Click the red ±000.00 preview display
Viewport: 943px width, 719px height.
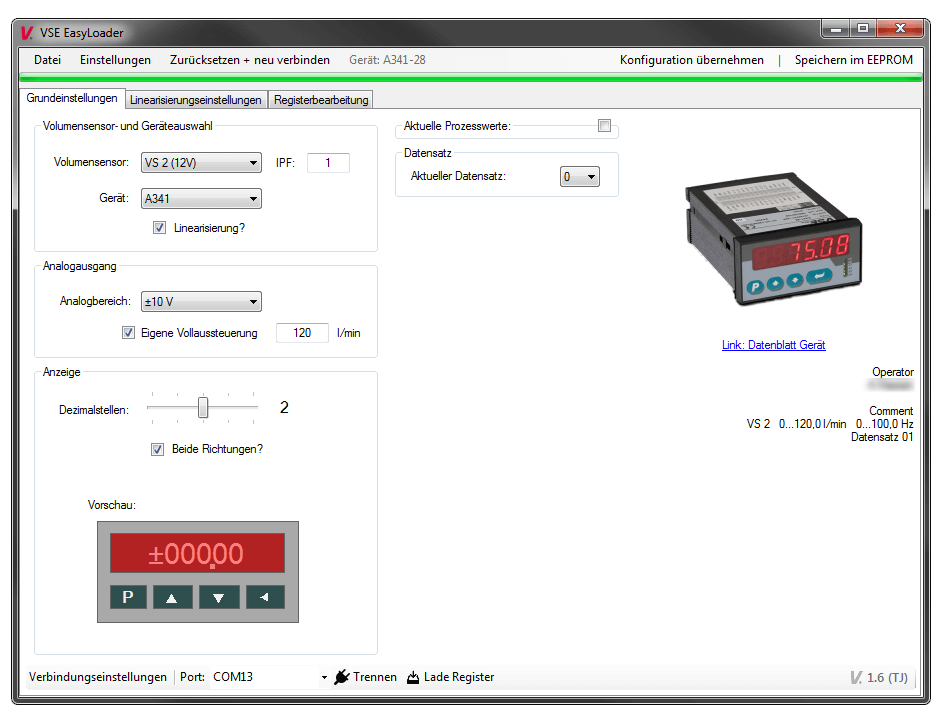[197, 553]
